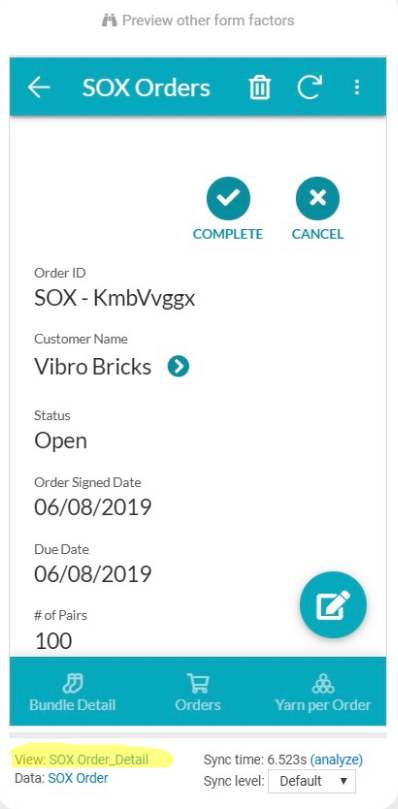Screen dimensions: 398x809
Task: Click the CANCEL label text
Action: pyautogui.click(x=317, y=234)
